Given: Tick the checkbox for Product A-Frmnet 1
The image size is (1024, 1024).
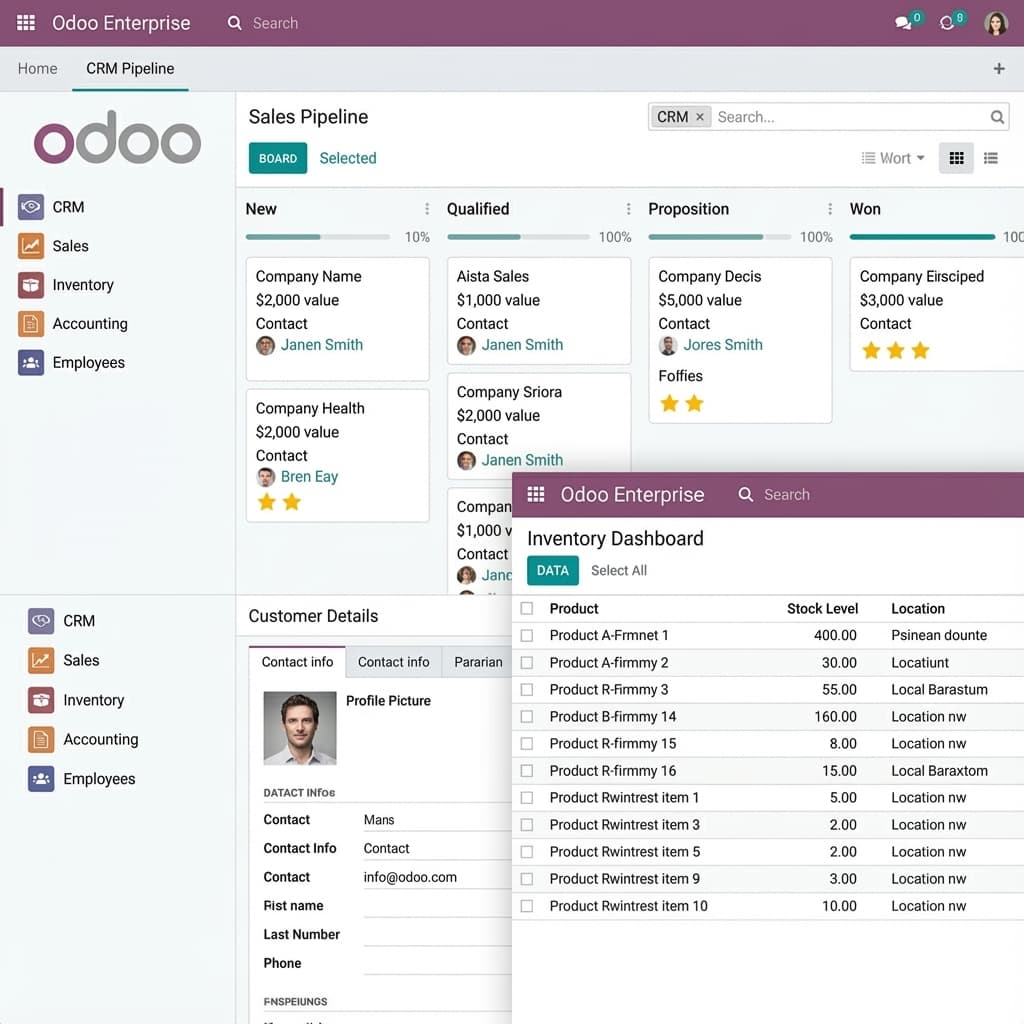Looking at the screenshot, I should (x=527, y=635).
